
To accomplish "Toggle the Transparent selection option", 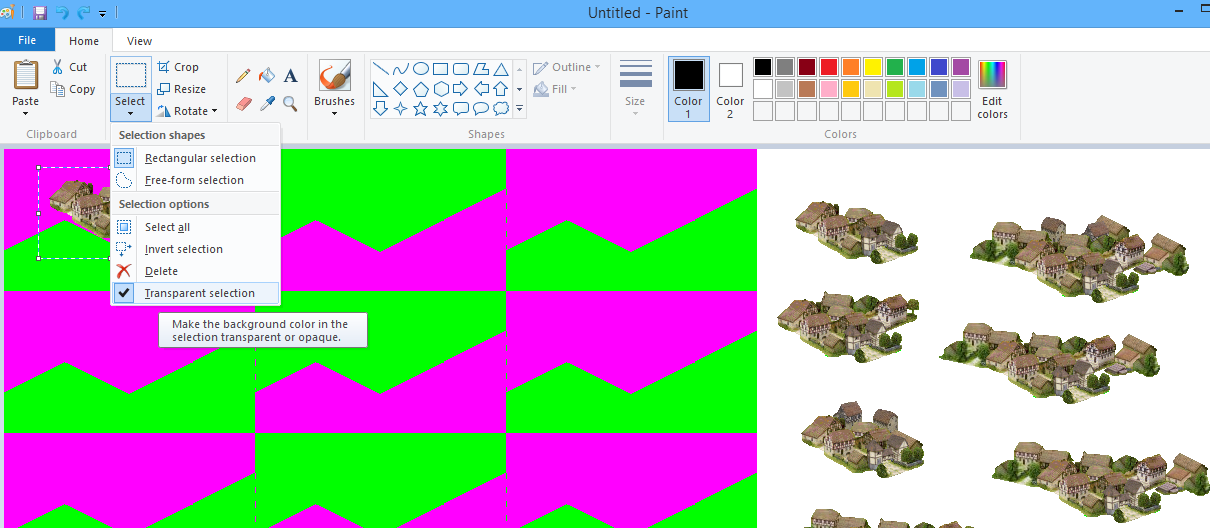I will [x=196, y=293].
